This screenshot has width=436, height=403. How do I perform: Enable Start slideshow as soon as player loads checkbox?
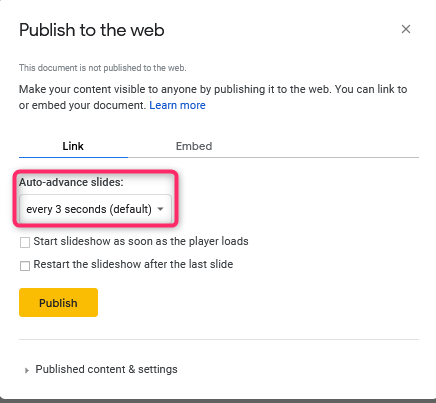25,242
